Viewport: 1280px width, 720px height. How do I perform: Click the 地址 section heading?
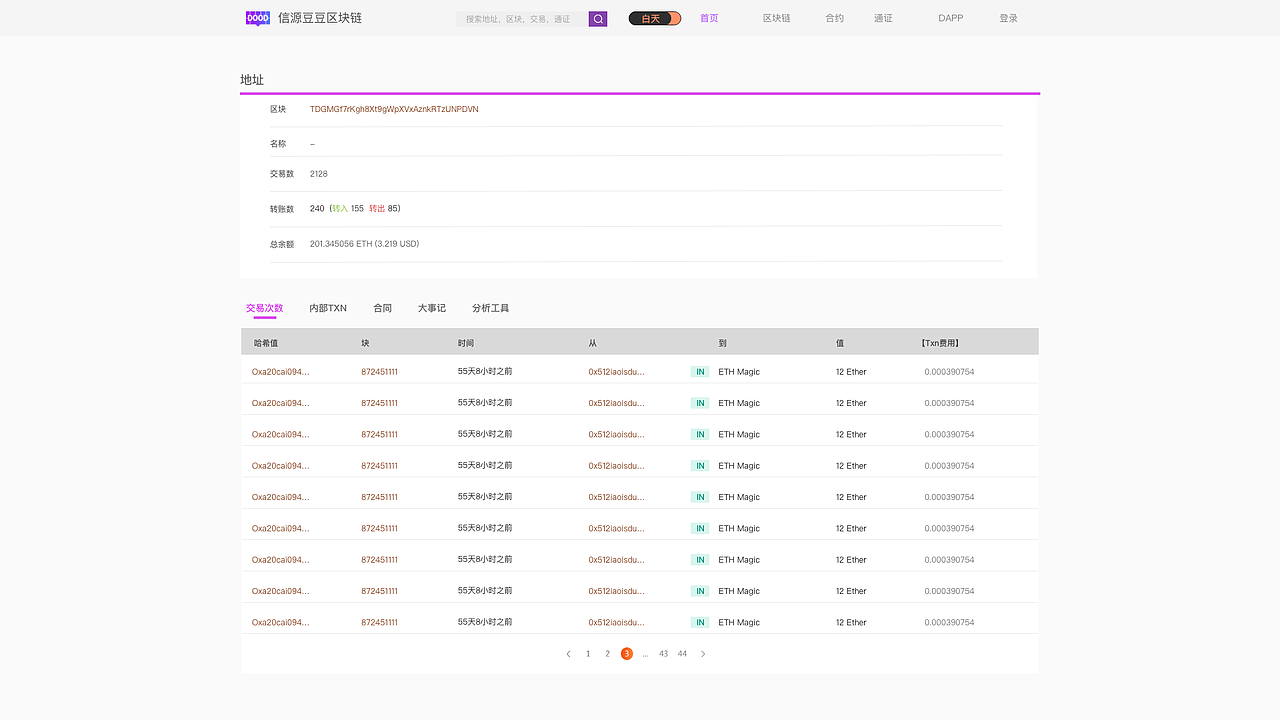tap(252, 80)
